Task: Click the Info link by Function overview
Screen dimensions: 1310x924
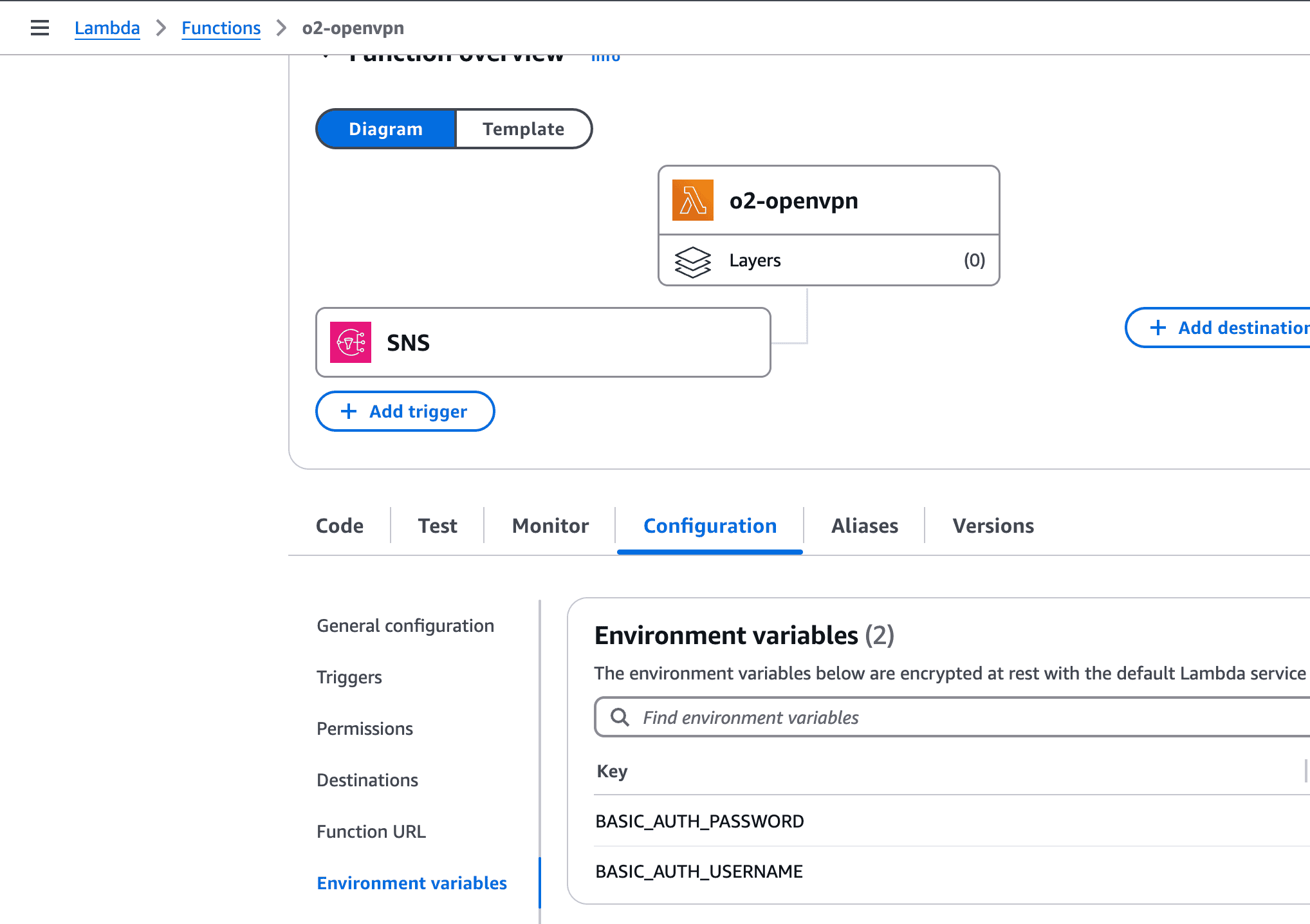Action: pyautogui.click(x=605, y=58)
